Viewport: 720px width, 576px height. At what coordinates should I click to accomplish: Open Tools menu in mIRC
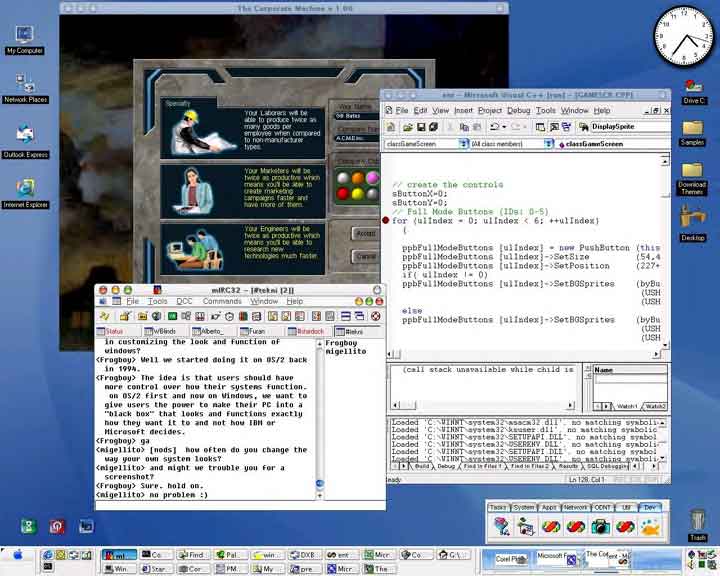(158, 301)
